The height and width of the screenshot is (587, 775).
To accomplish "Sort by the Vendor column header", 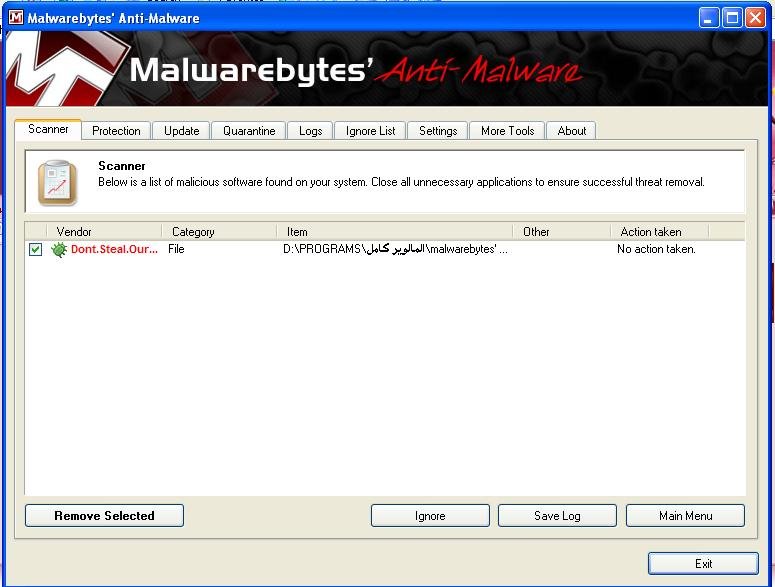I will pyautogui.click(x=104, y=231).
